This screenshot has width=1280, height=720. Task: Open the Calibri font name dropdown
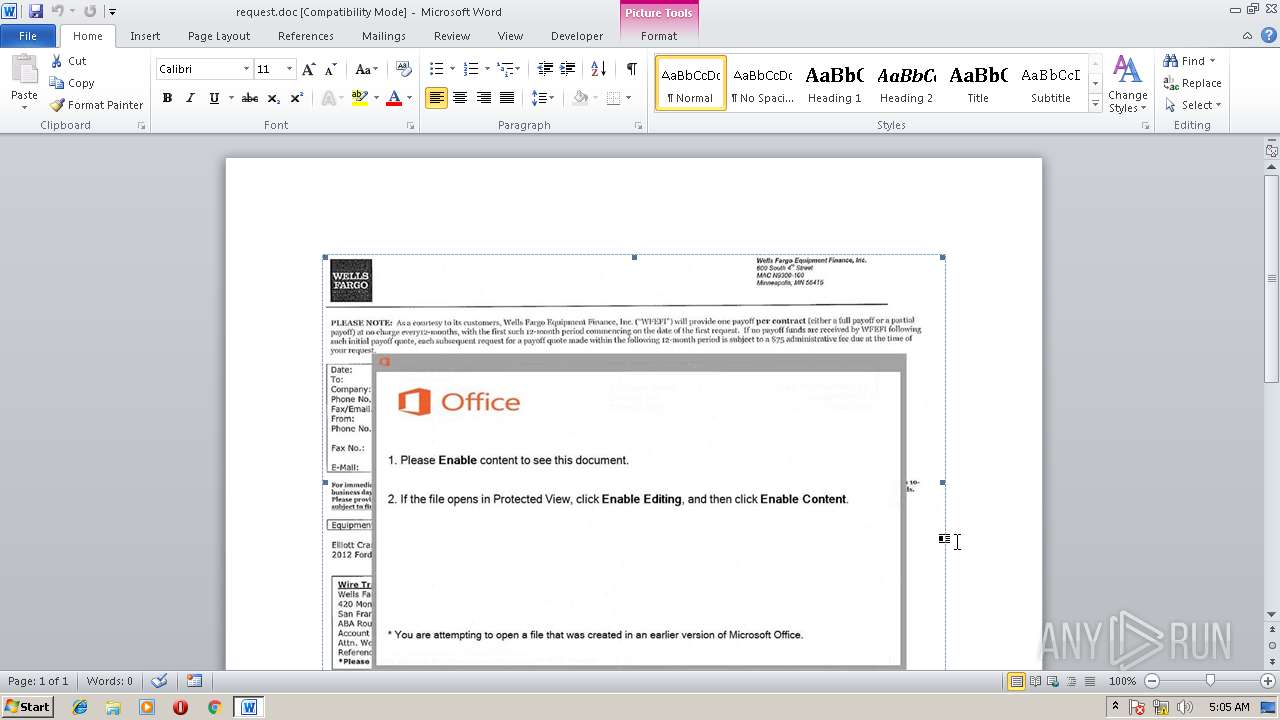point(247,69)
